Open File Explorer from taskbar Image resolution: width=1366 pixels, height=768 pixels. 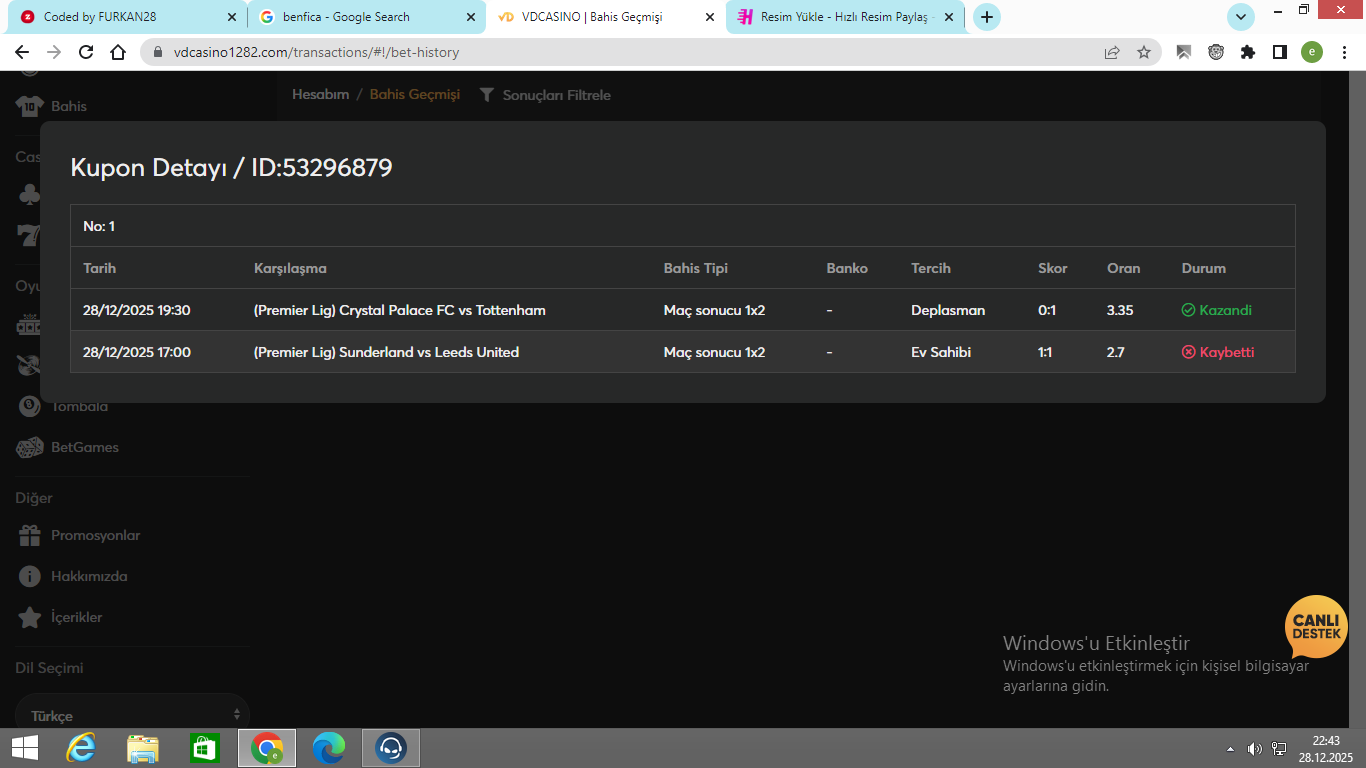pos(143,748)
